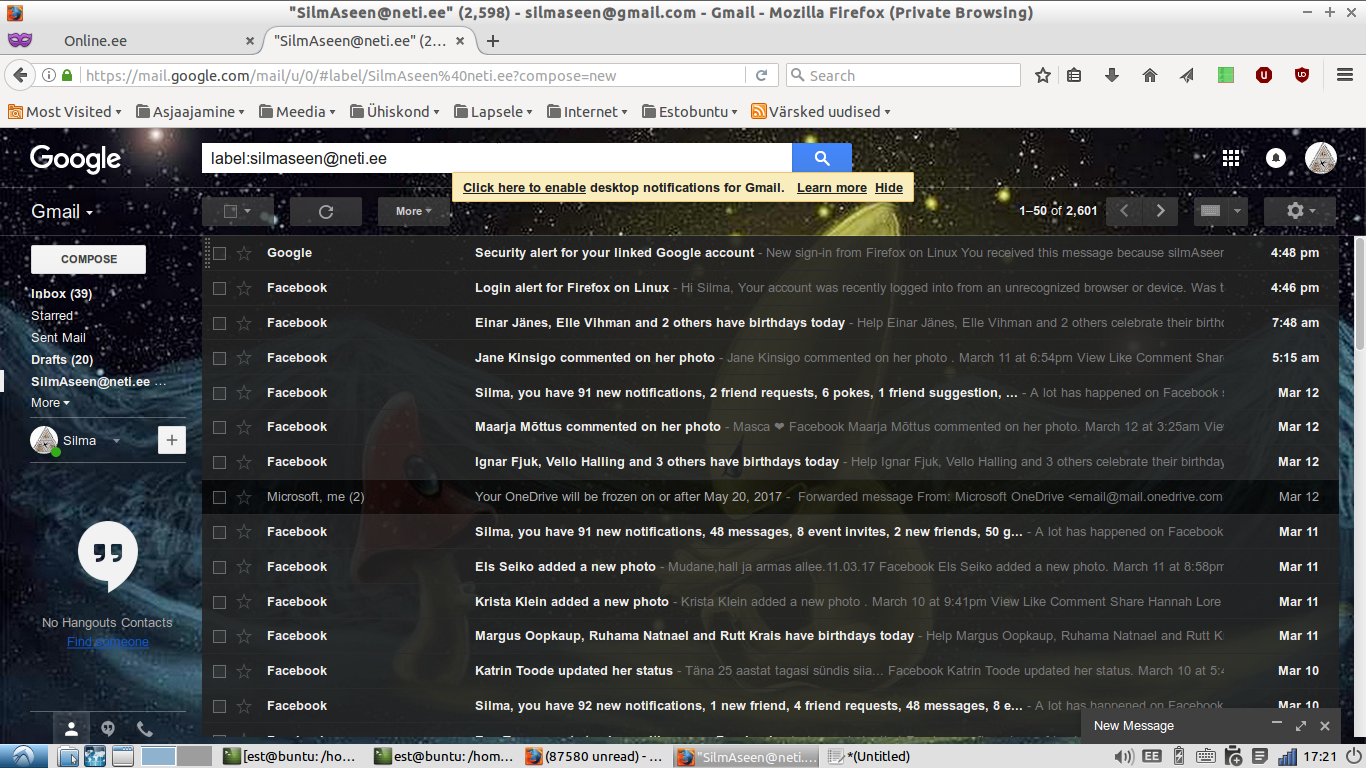The height and width of the screenshot is (768, 1366).
Task: Select the Els Seiko new photo email
Action: point(220,567)
